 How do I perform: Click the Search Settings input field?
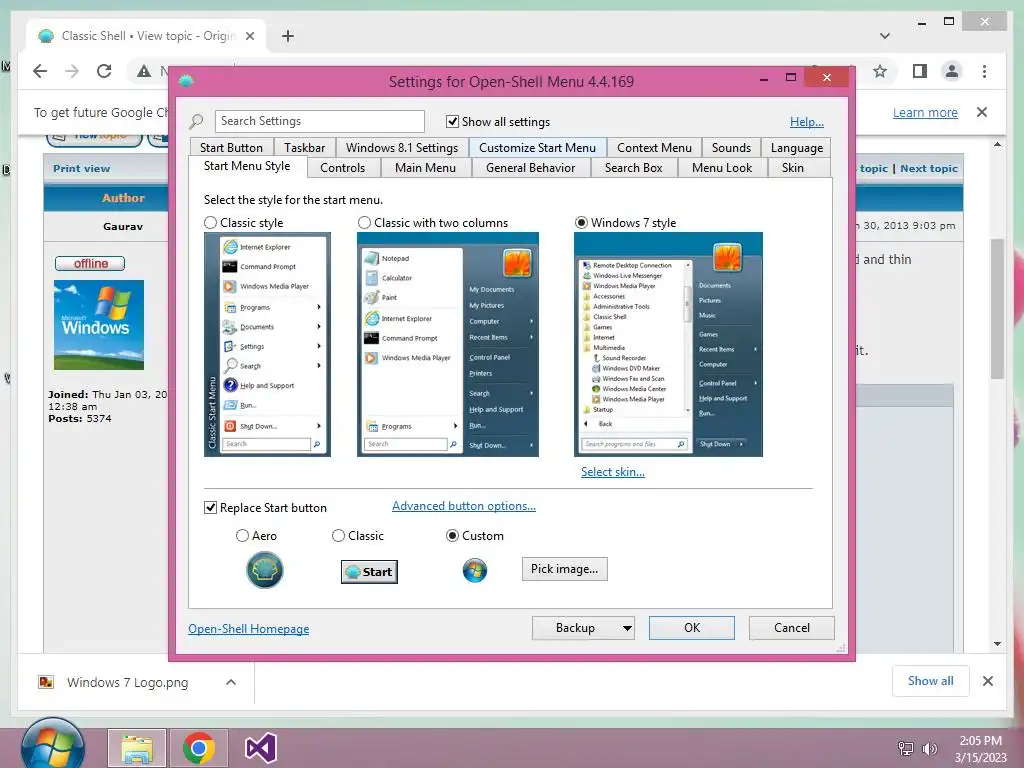(319, 121)
